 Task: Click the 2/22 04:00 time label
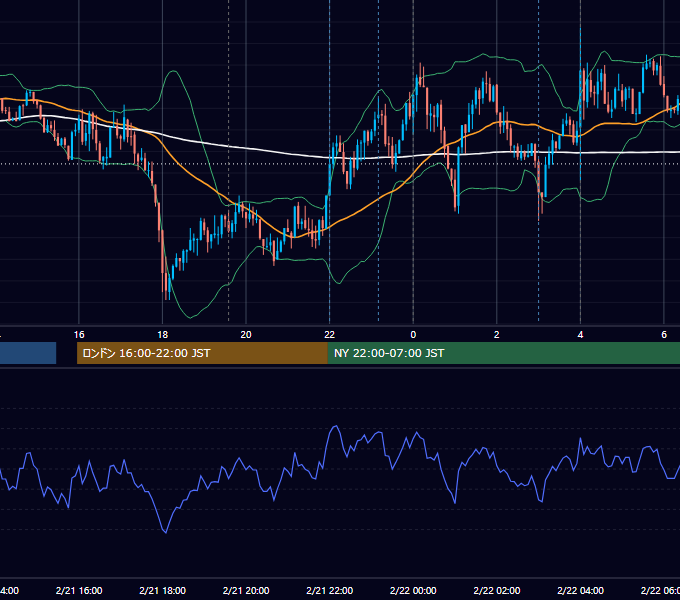point(580,590)
